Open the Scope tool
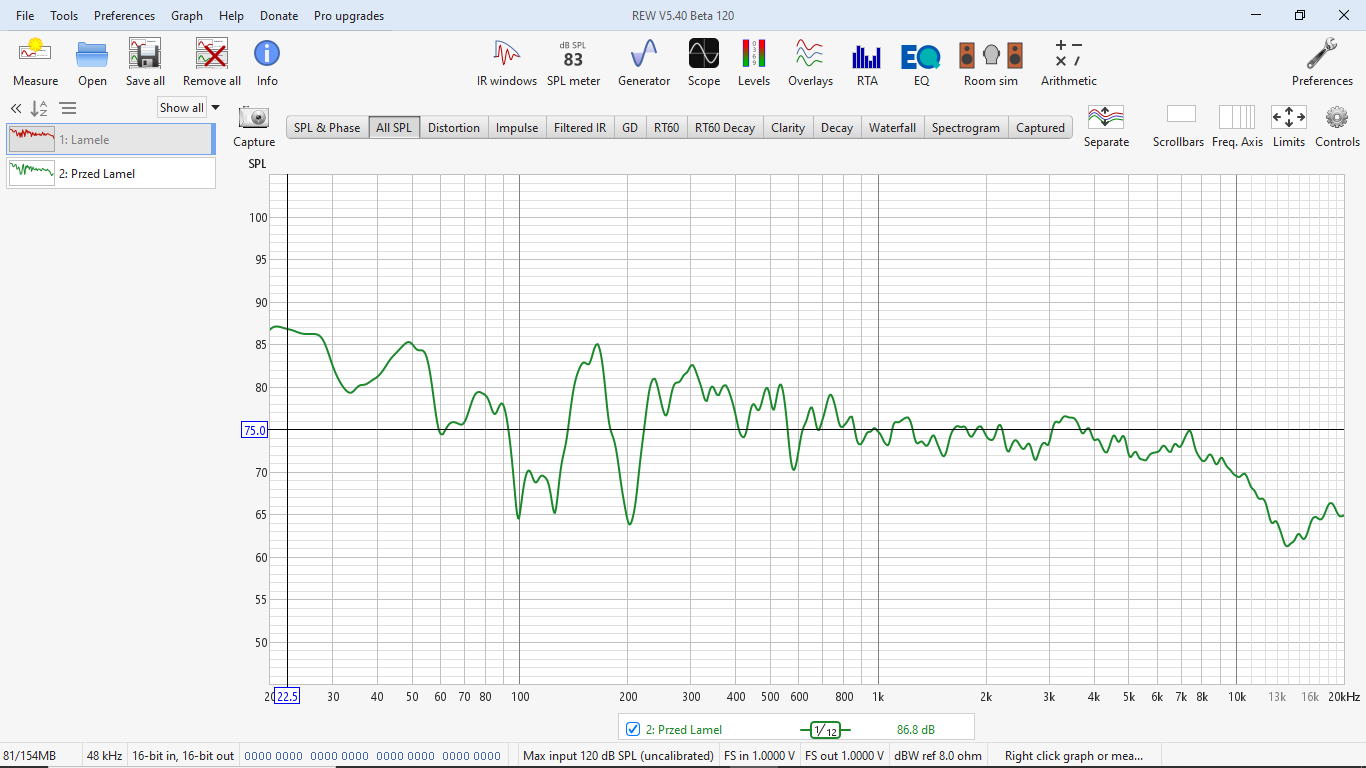Image resolution: width=1366 pixels, height=768 pixels. click(x=703, y=54)
